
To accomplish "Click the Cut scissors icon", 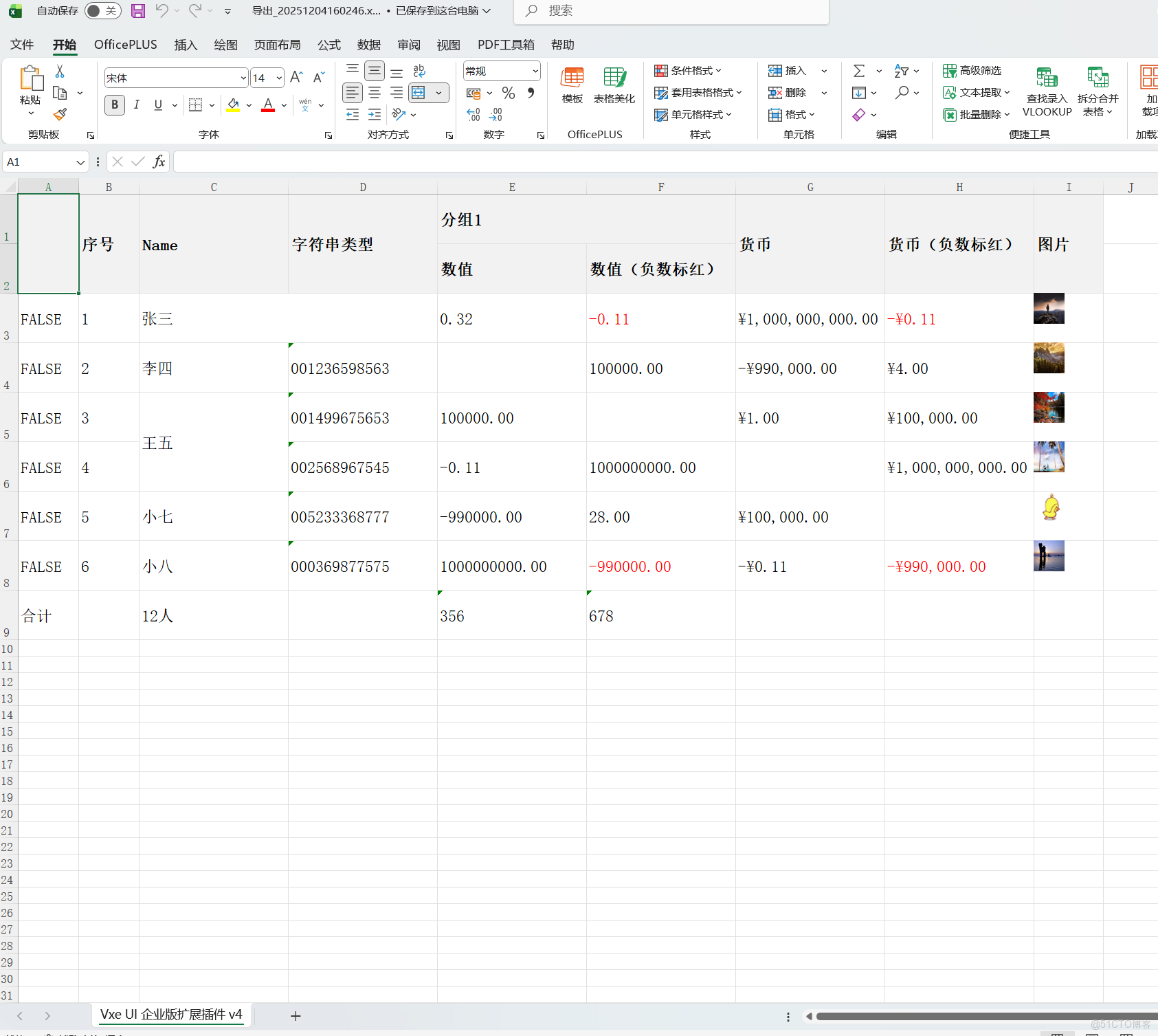I will (x=60, y=71).
